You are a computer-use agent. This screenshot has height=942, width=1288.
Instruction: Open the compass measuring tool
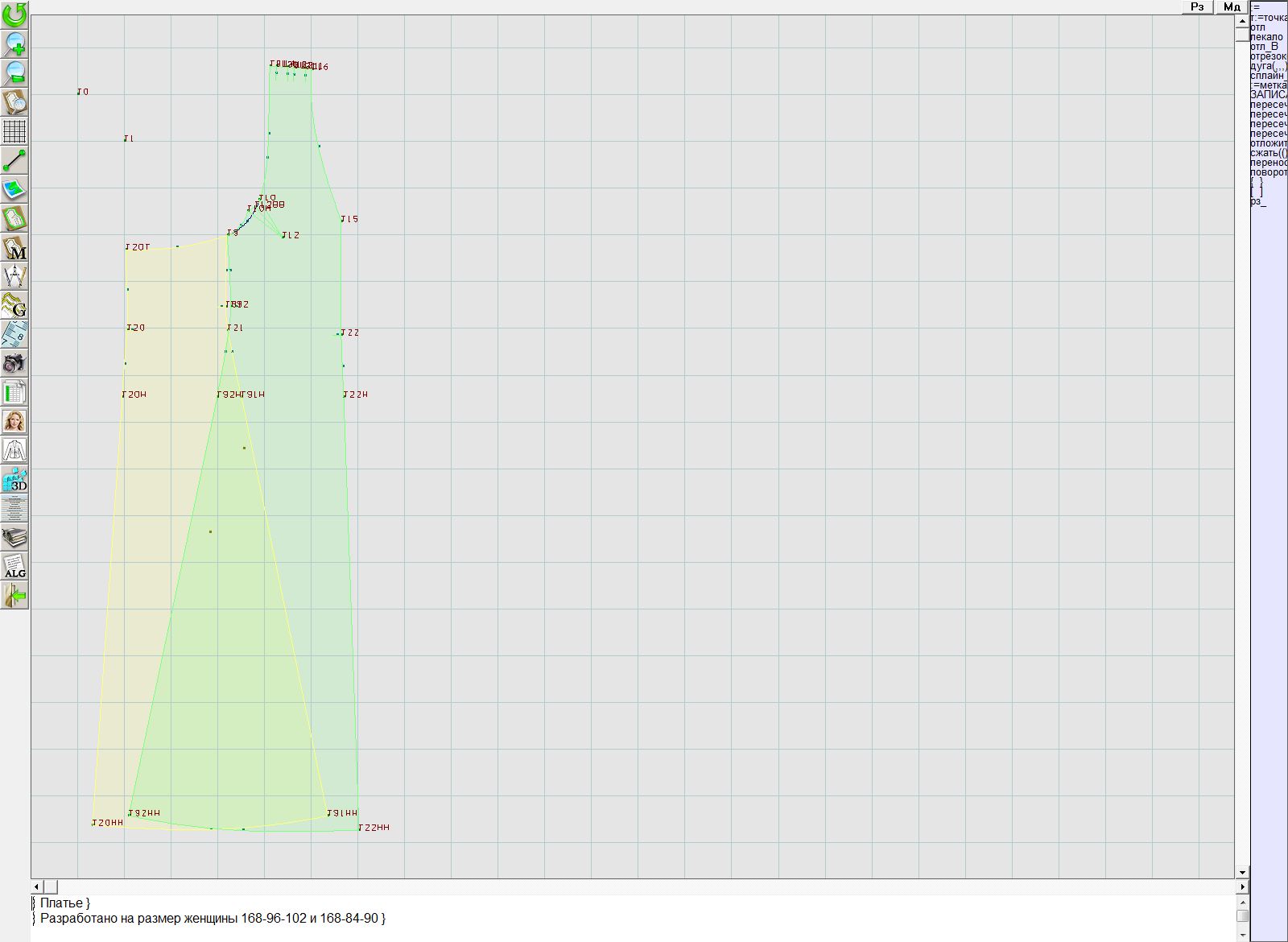pyautogui.click(x=14, y=276)
